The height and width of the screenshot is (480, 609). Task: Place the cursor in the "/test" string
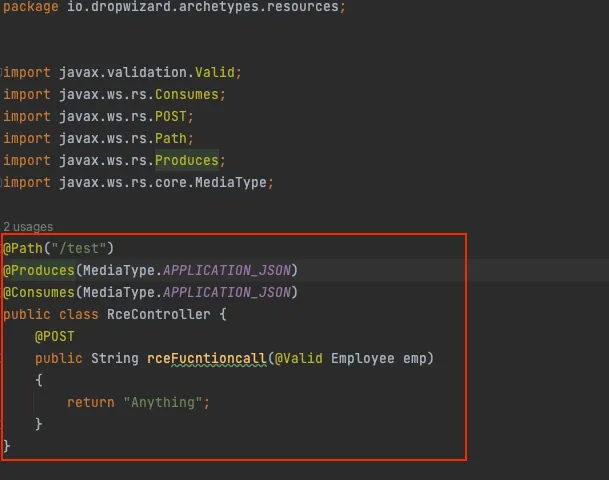(x=78, y=249)
